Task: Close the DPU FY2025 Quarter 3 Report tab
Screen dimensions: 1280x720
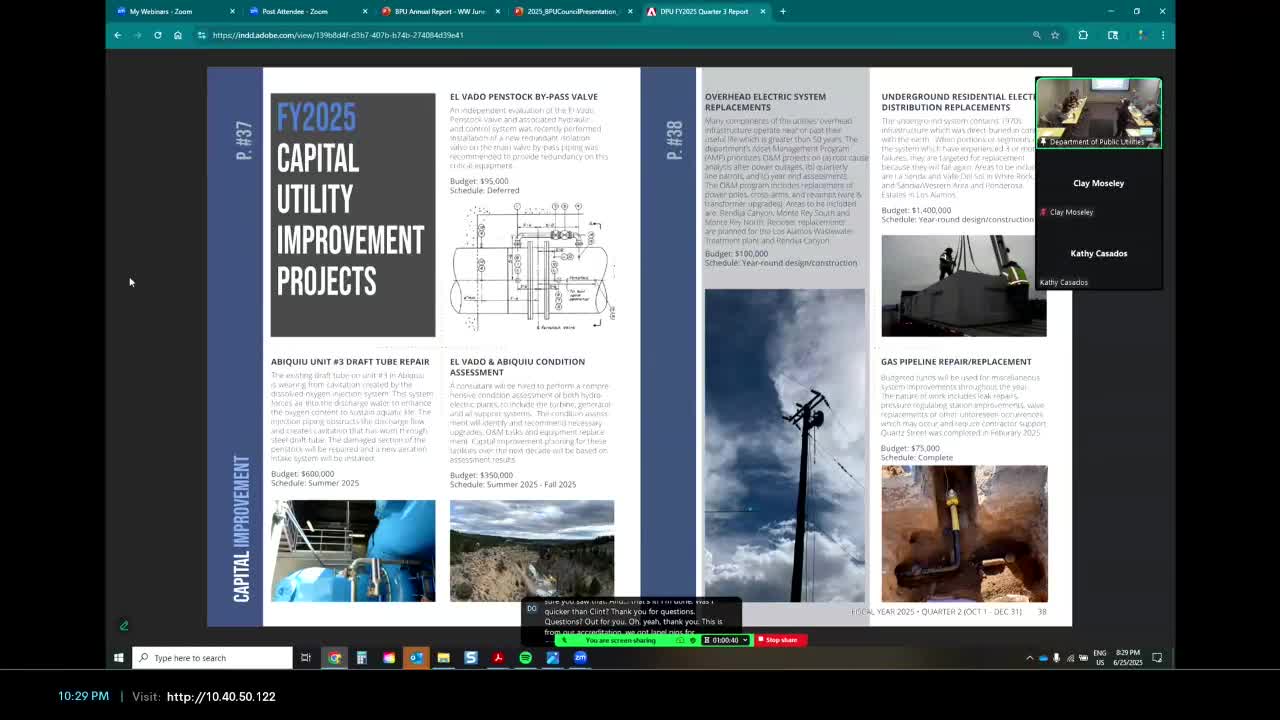Action: pyautogui.click(x=763, y=11)
